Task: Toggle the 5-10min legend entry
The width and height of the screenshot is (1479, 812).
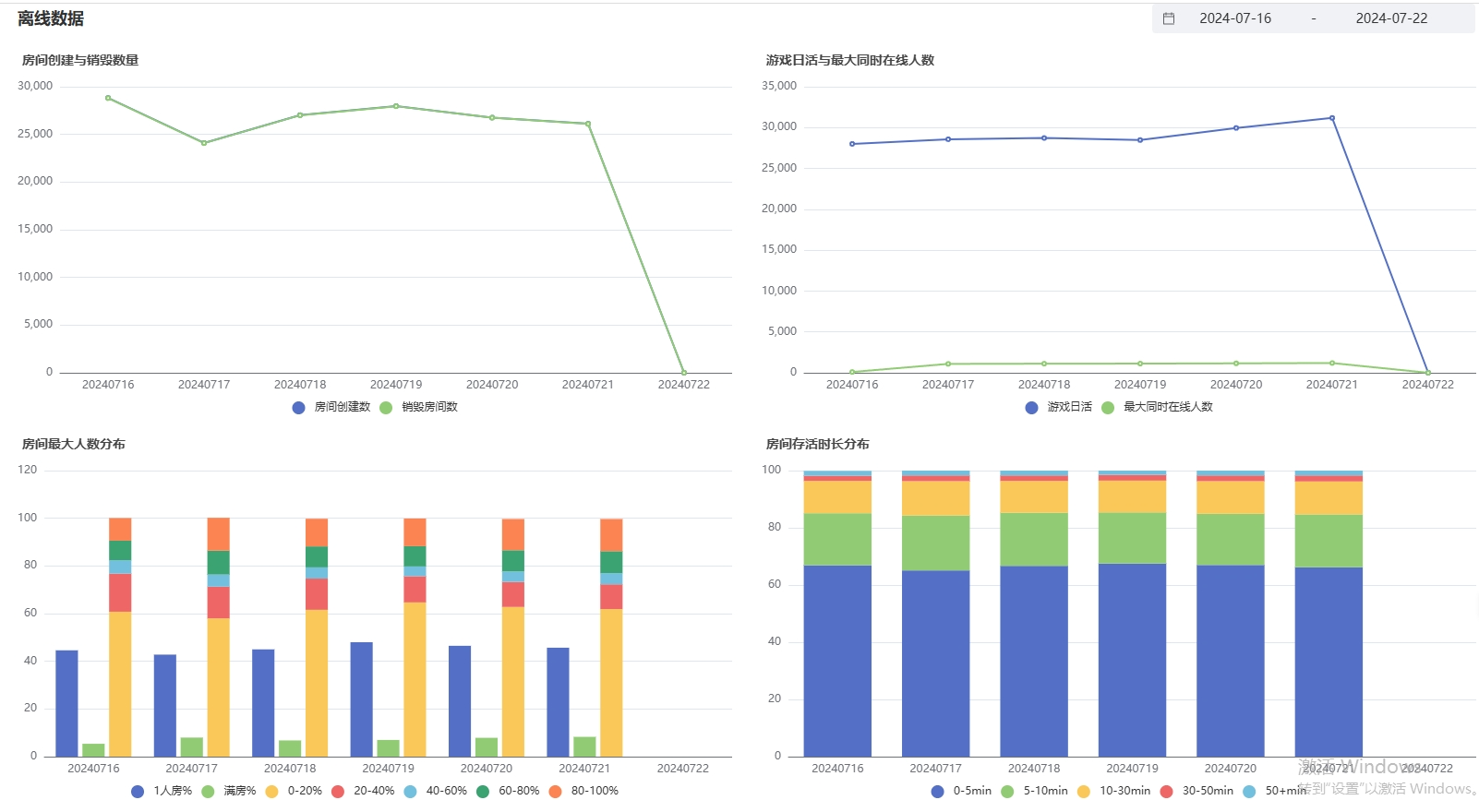Action: click(x=1034, y=791)
